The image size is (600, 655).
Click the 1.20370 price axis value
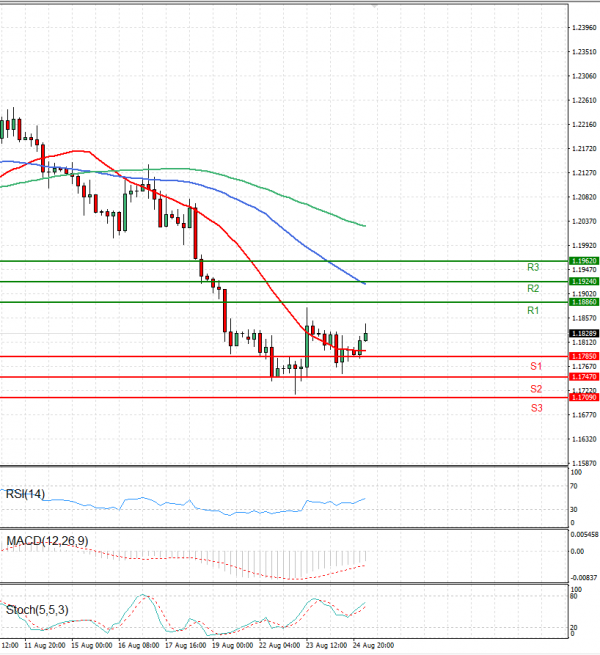584,221
